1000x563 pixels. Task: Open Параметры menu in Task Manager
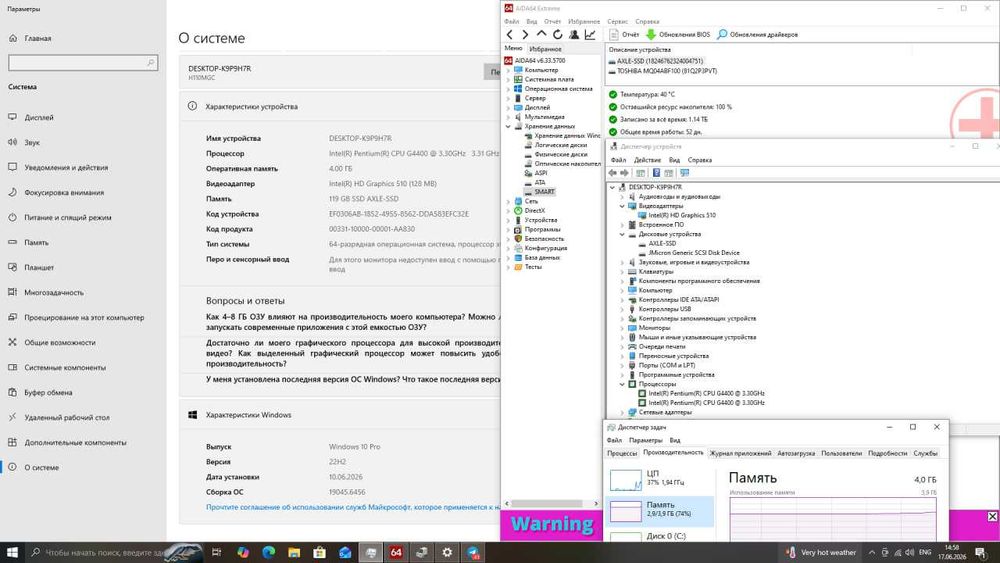[x=645, y=440]
